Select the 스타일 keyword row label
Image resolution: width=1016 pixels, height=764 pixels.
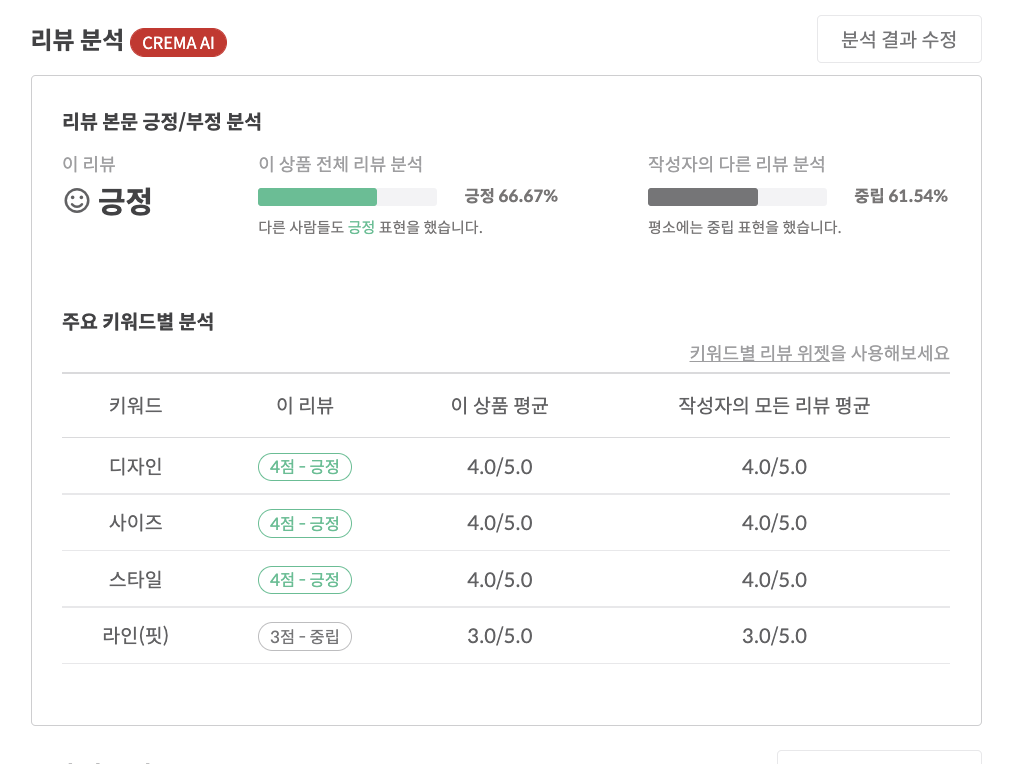(x=135, y=580)
